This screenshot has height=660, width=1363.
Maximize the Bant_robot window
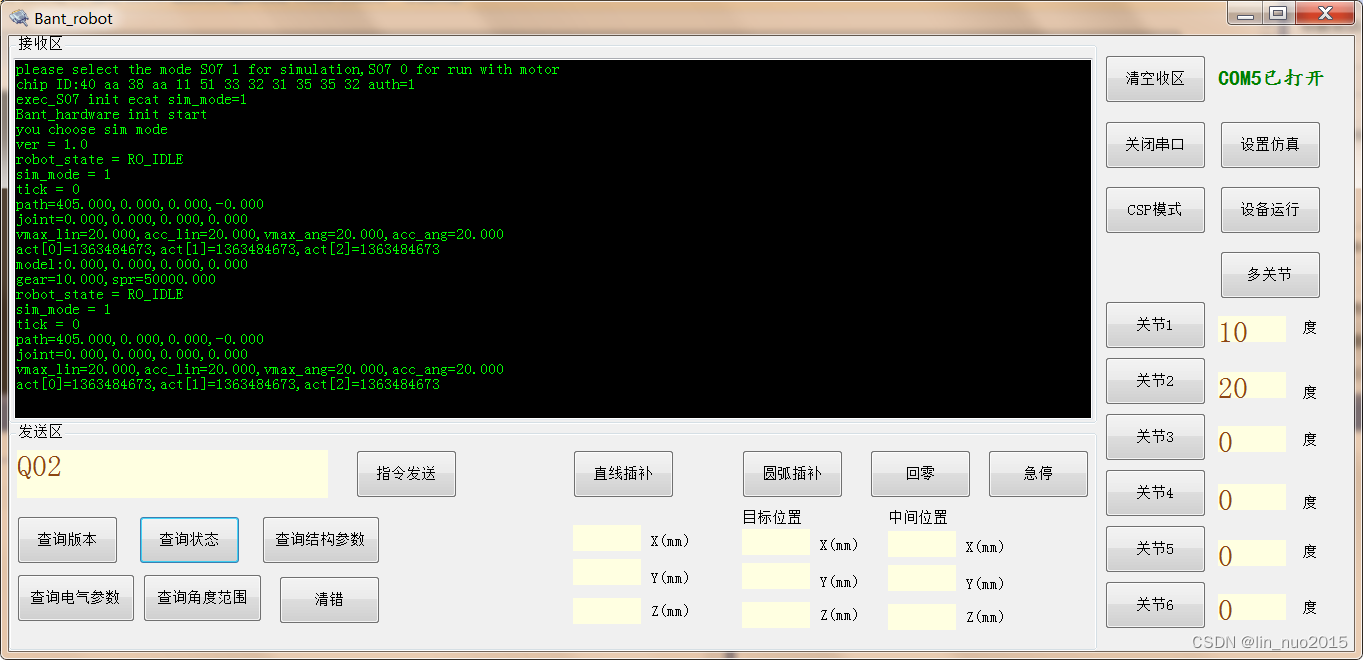click(x=1278, y=14)
